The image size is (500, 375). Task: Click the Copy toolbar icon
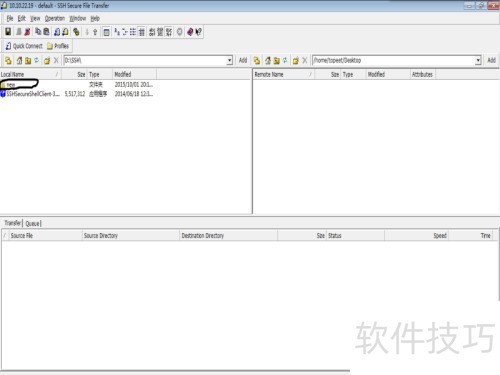coord(38,32)
